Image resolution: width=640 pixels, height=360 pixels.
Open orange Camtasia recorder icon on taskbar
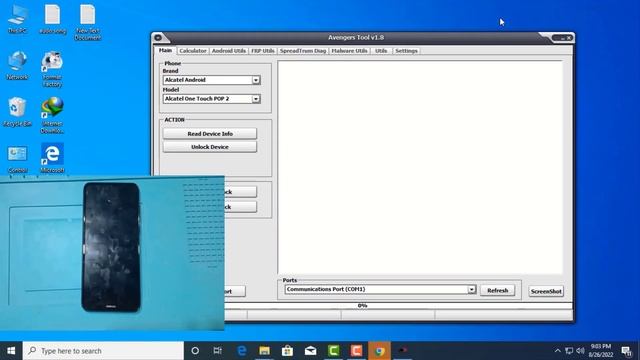coord(356,351)
